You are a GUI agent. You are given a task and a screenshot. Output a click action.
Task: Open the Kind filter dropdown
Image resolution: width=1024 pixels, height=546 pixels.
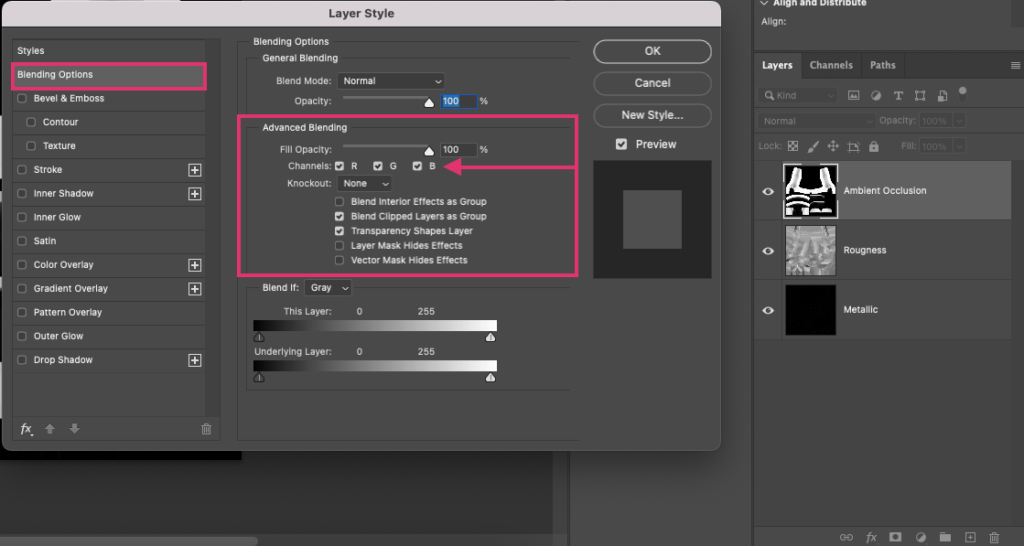[x=798, y=95]
